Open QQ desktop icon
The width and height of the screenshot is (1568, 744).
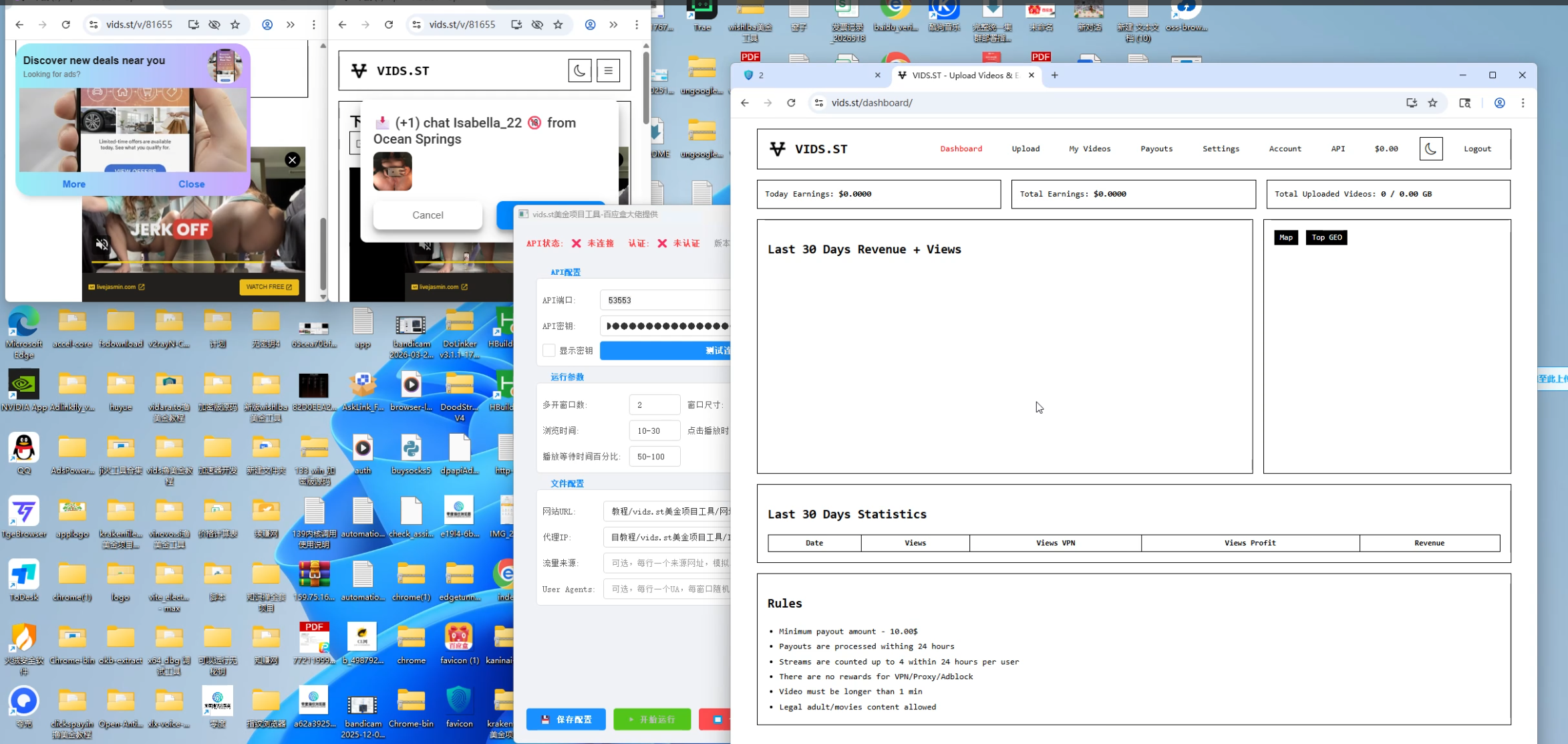(23, 455)
